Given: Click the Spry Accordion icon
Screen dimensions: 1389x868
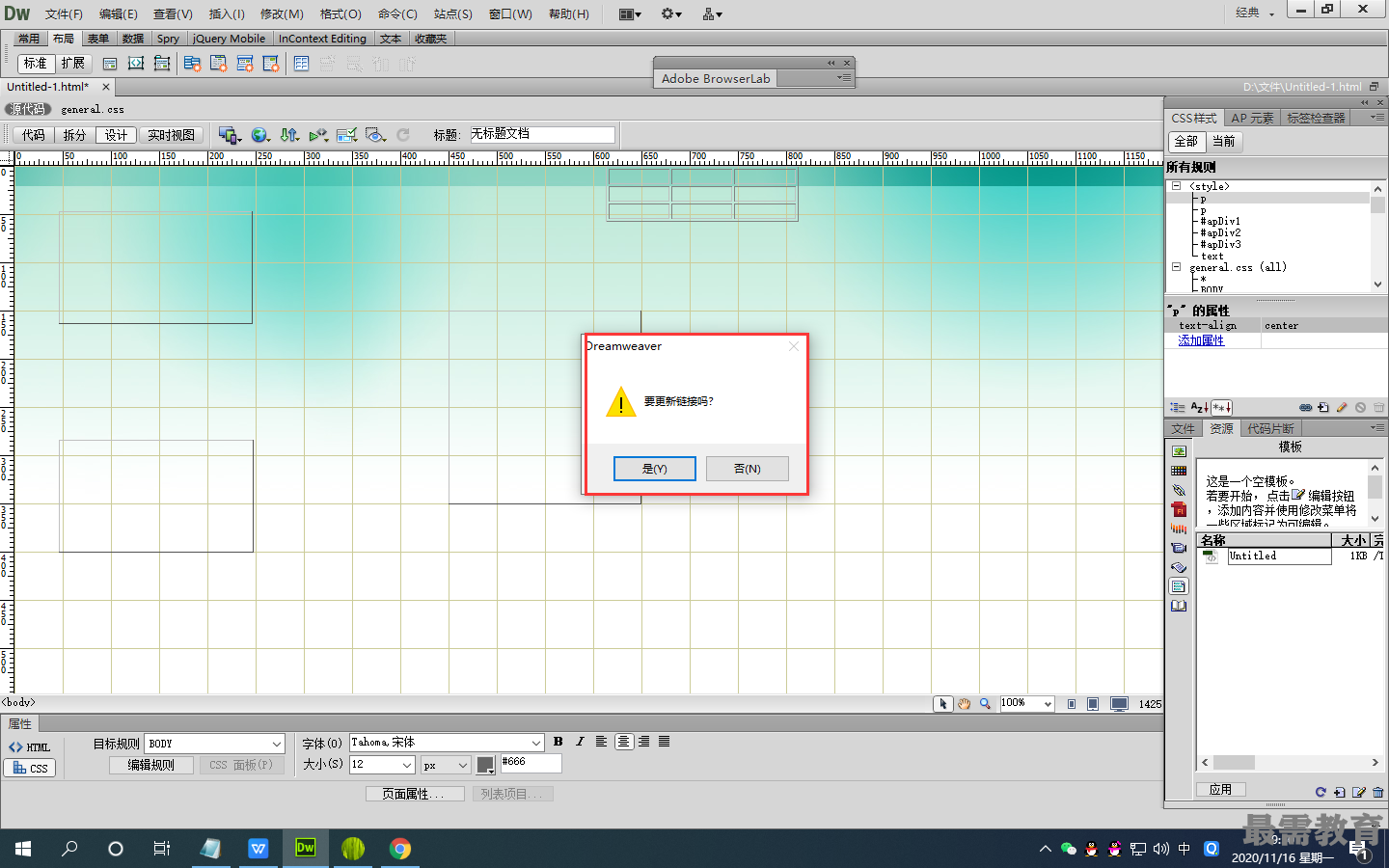Looking at the screenshot, I should (245, 64).
